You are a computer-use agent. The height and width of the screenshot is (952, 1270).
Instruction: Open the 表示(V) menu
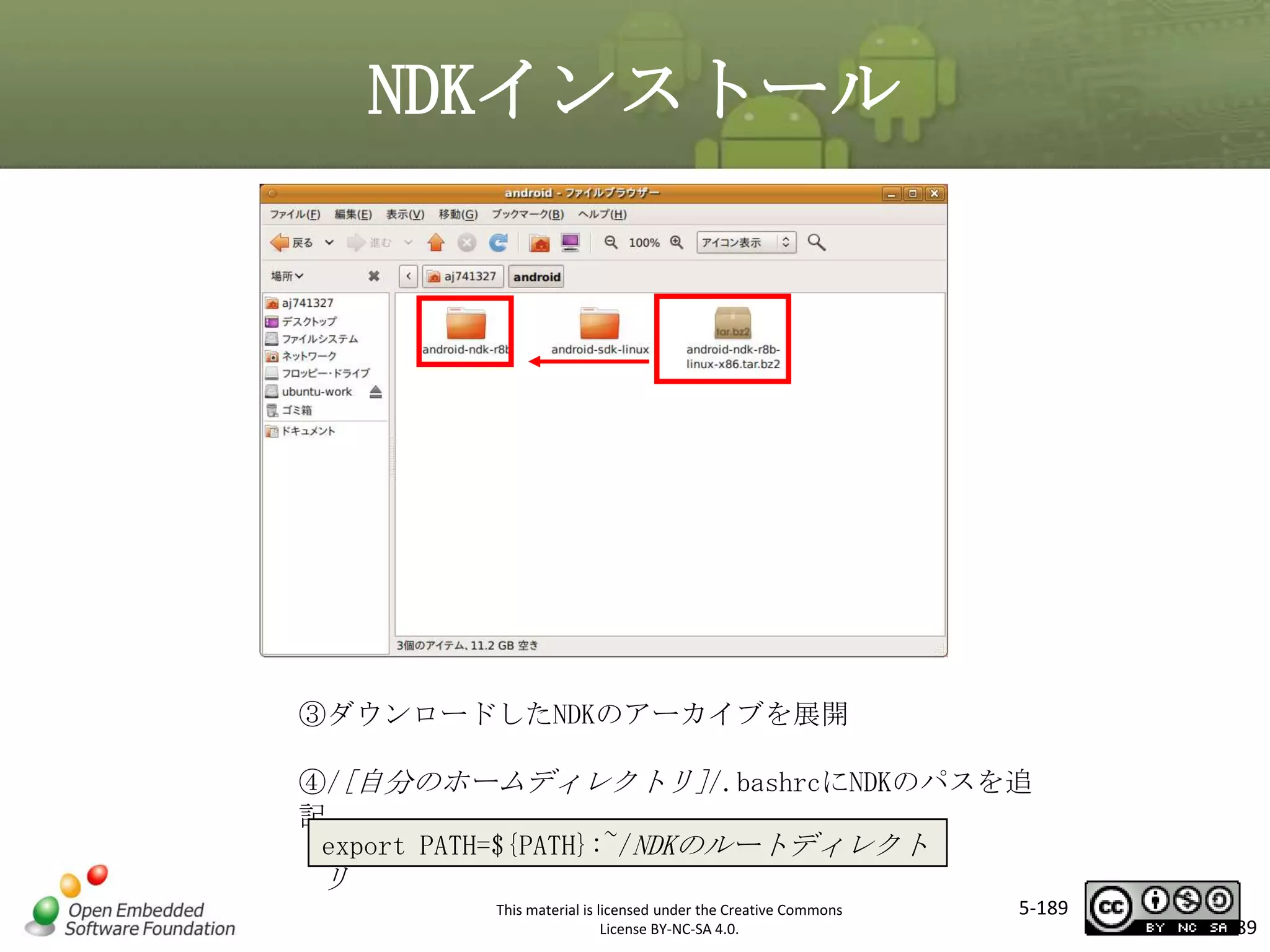405,214
